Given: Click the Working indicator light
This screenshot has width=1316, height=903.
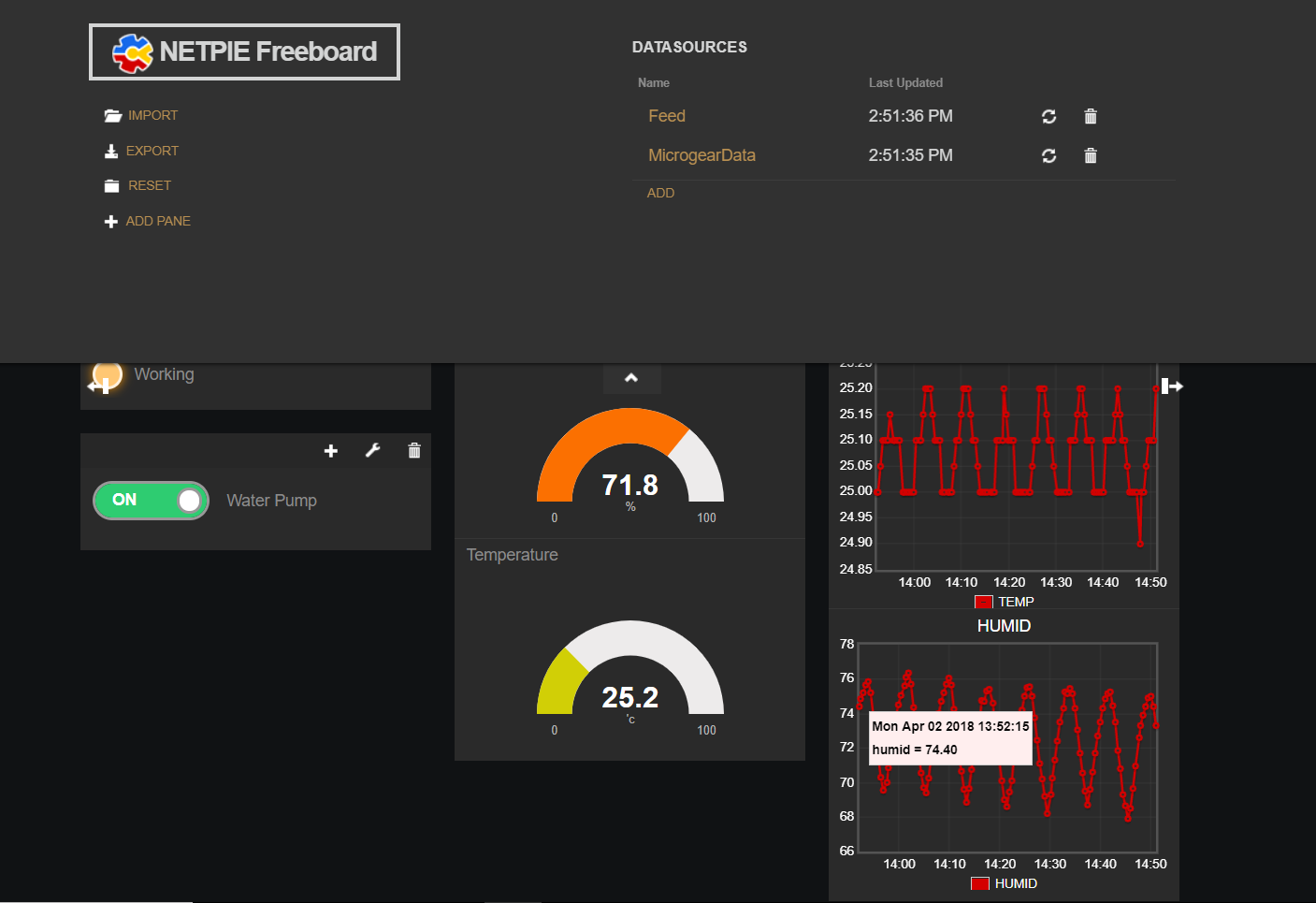Looking at the screenshot, I should [x=108, y=374].
